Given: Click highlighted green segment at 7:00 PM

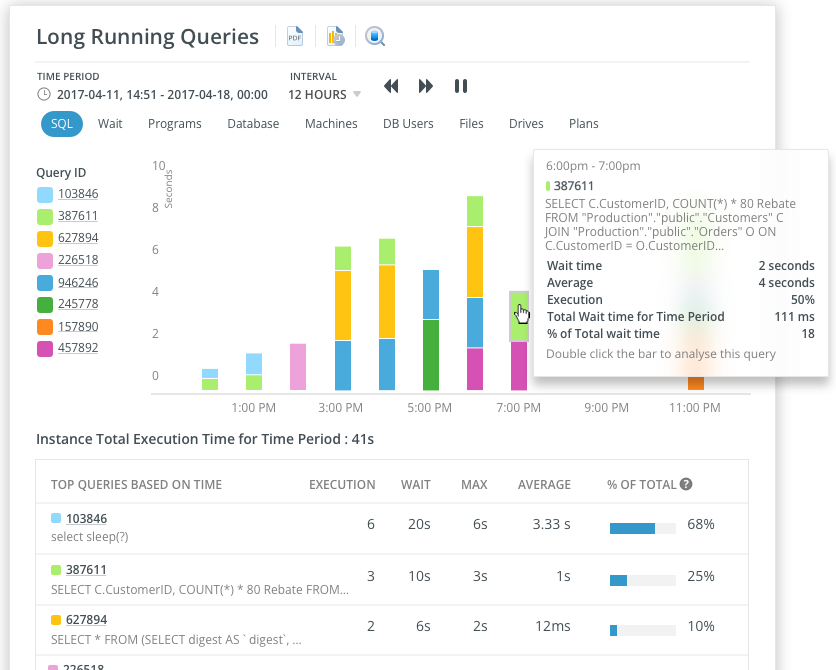Looking at the screenshot, I should pos(519,317).
